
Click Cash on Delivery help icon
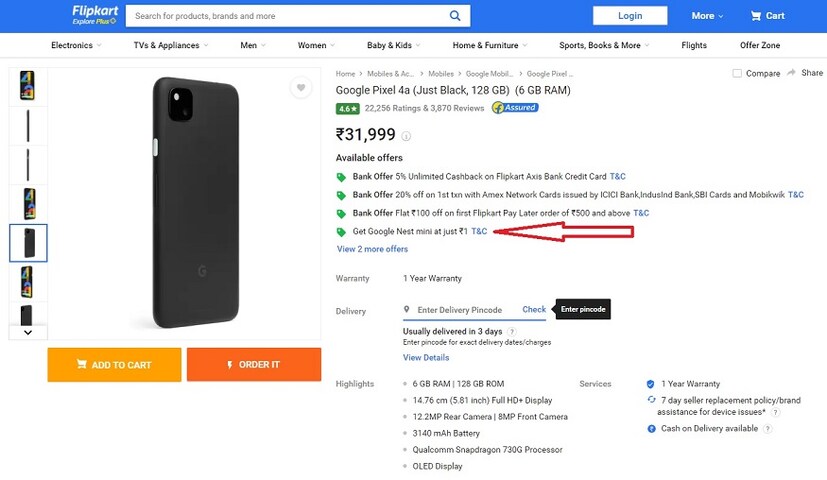[768, 429]
